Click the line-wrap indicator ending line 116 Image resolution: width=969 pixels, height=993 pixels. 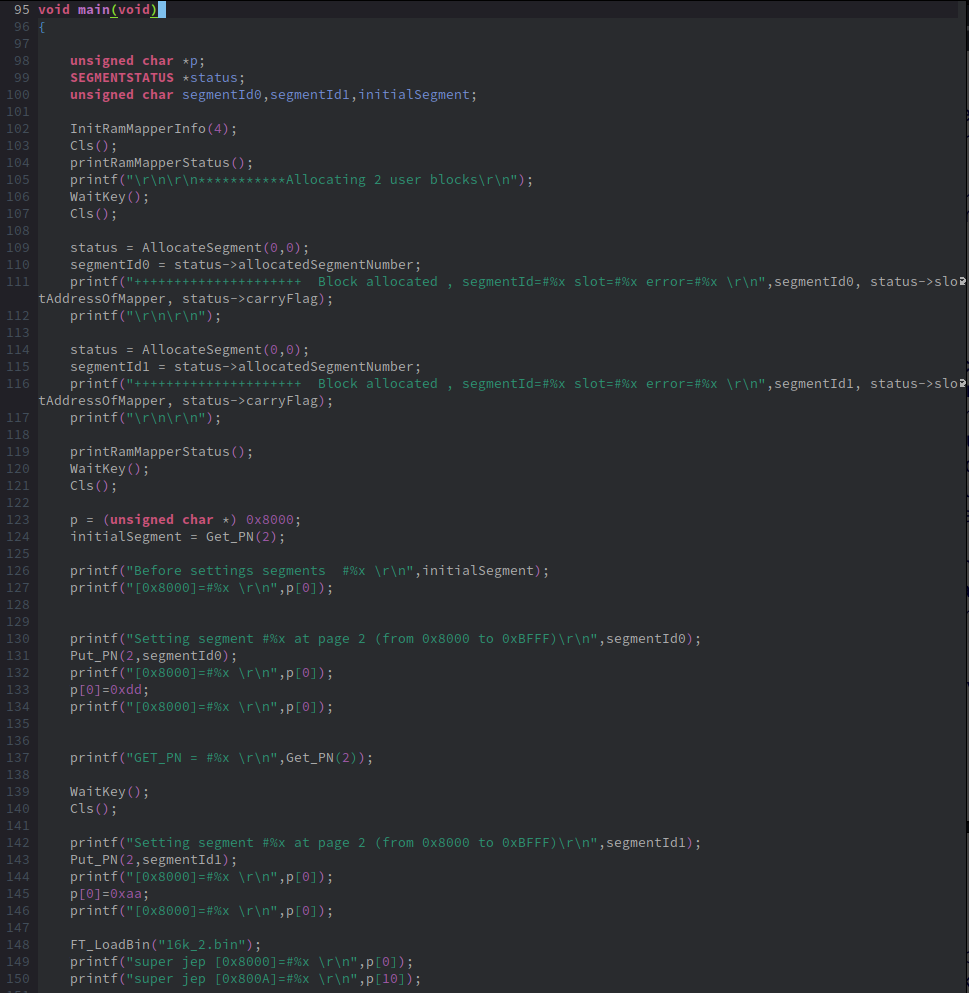tap(963, 383)
